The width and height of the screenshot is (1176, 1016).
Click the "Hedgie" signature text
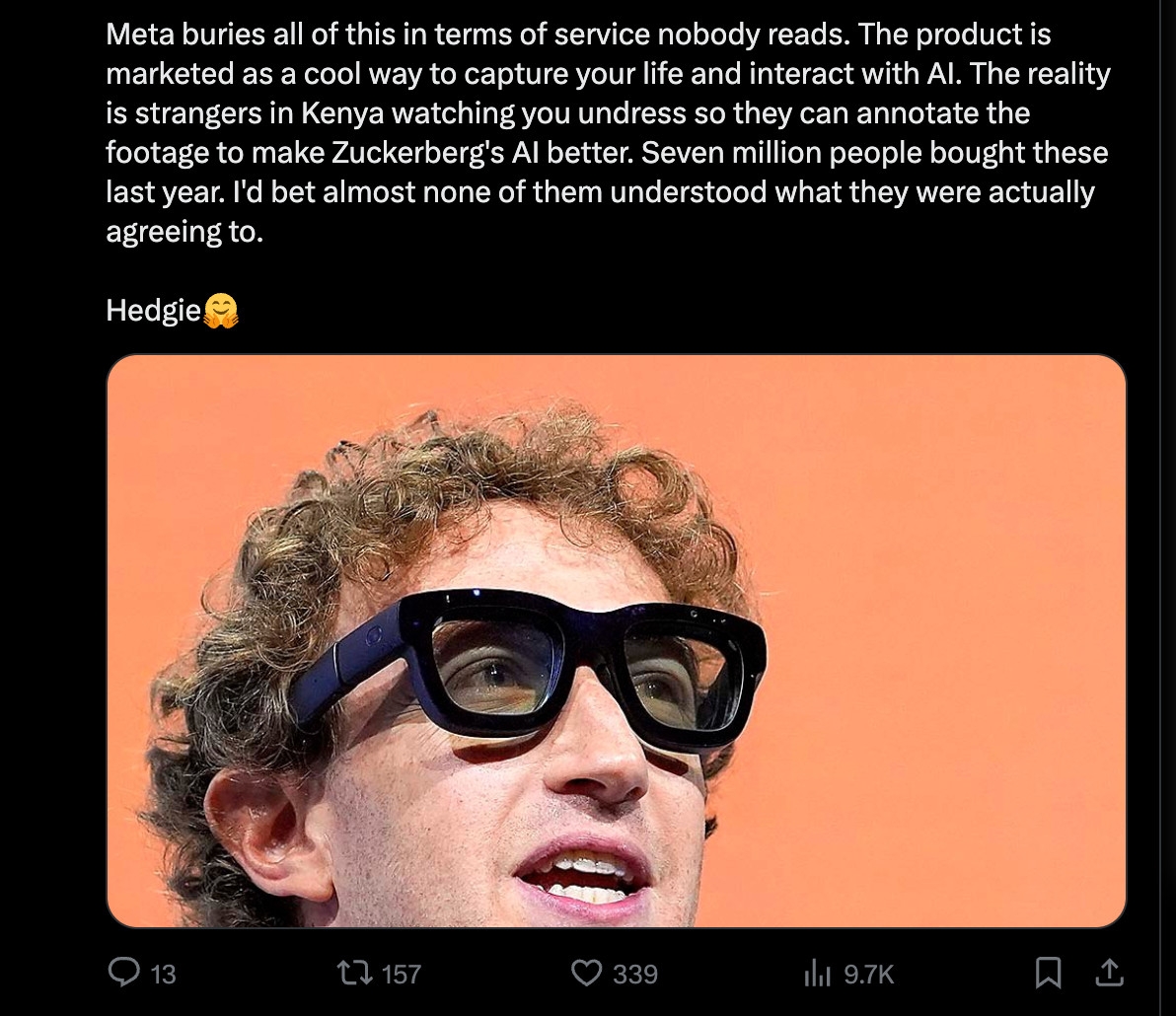(x=154, y=311)
